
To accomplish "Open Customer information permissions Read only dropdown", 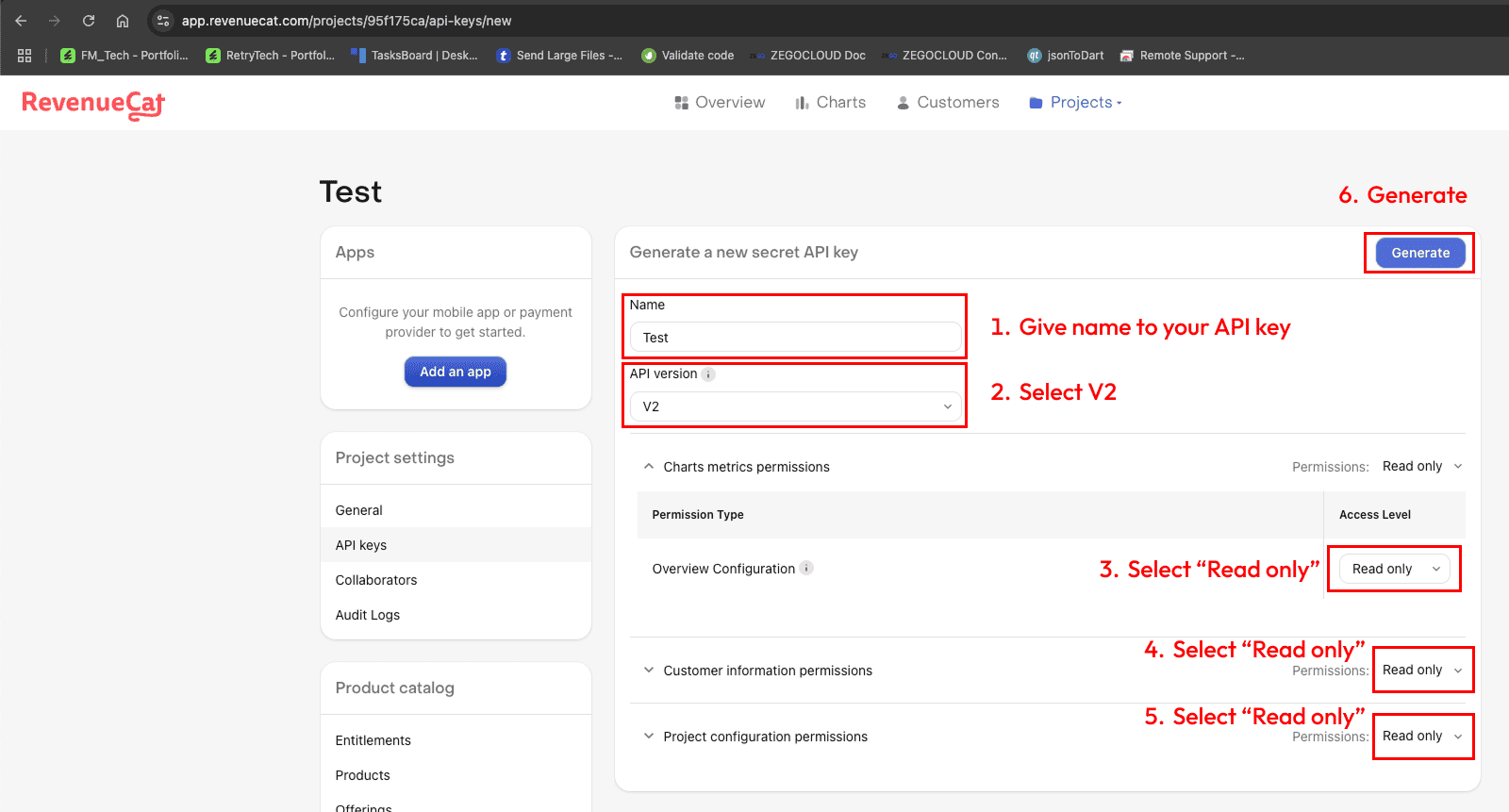I will (1421, 671).
